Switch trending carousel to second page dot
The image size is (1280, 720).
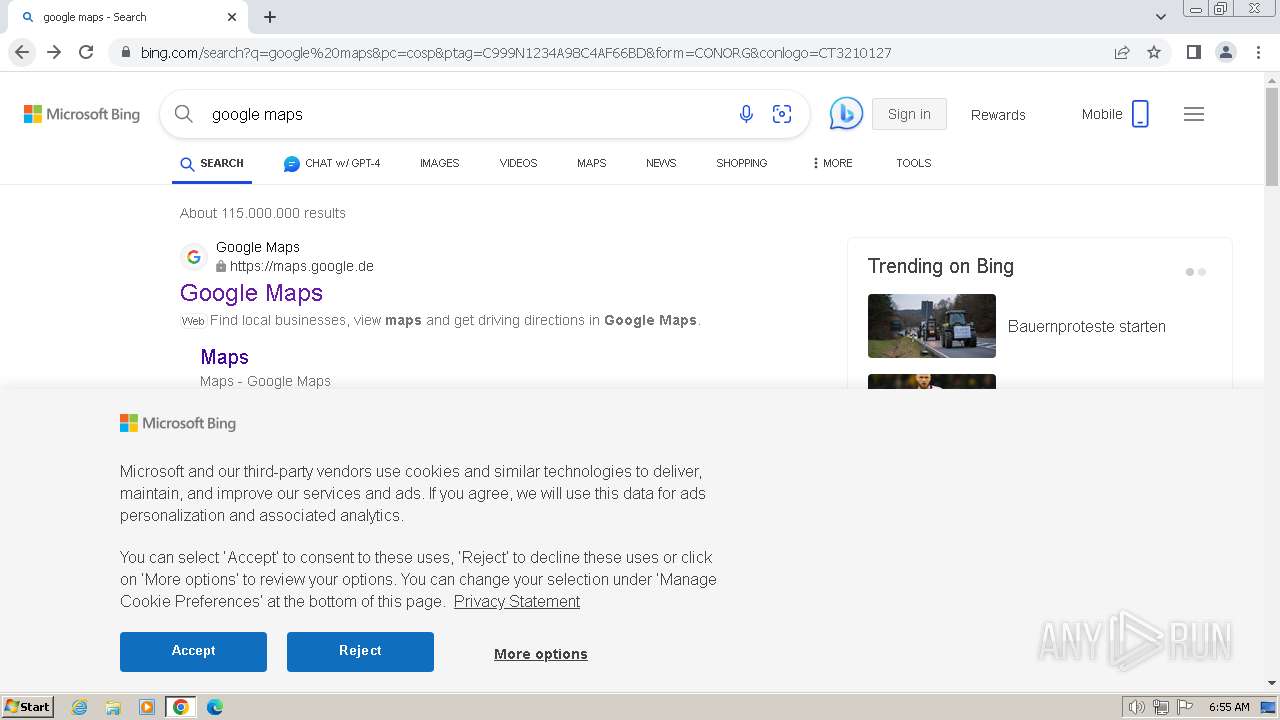[x=1202, y=272]
